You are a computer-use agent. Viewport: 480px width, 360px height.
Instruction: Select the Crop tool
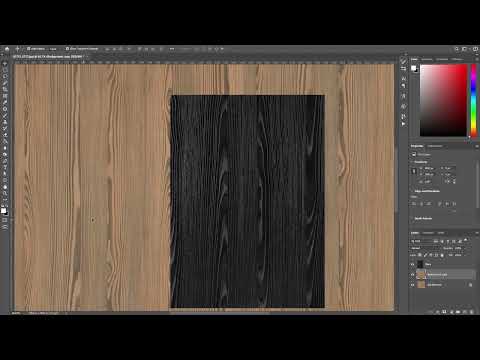point(5,89)
